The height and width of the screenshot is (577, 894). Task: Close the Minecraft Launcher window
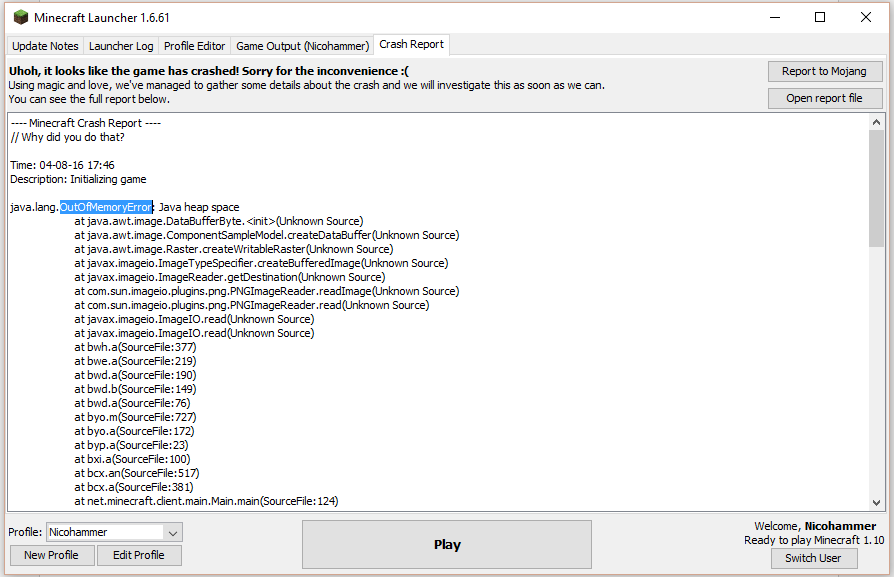coord(865,17)
